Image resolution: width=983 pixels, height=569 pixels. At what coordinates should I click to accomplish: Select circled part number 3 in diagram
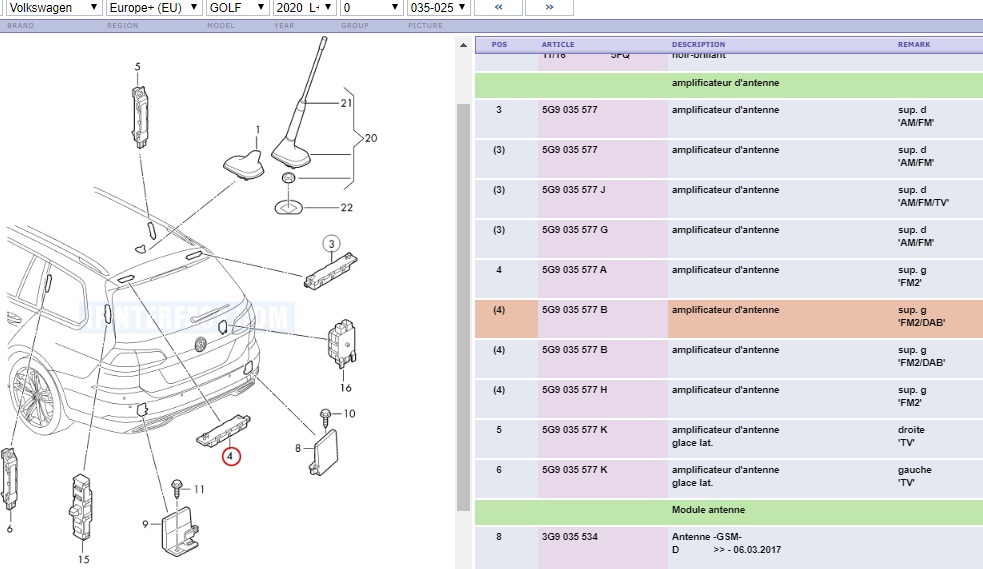(332, 244)
